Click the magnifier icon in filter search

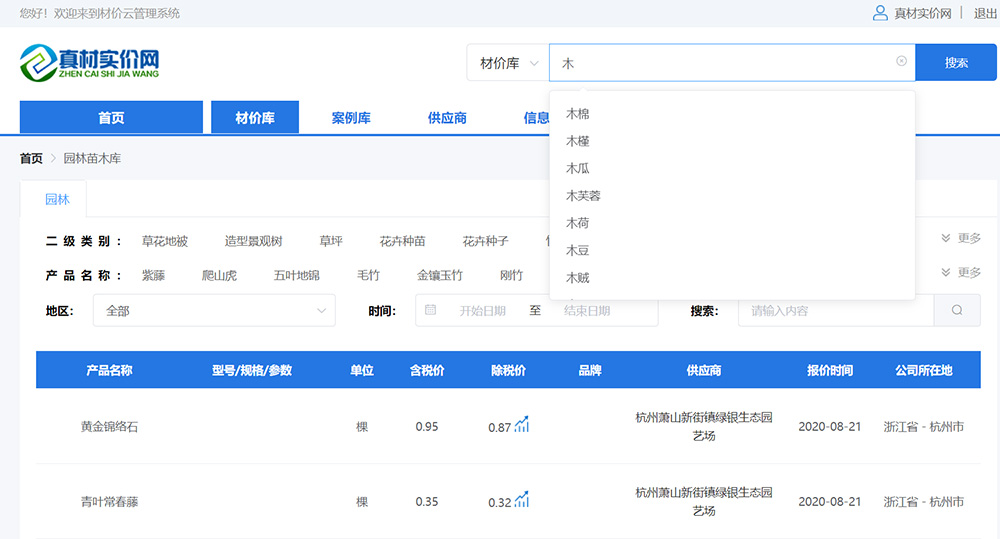pos(957,310)
